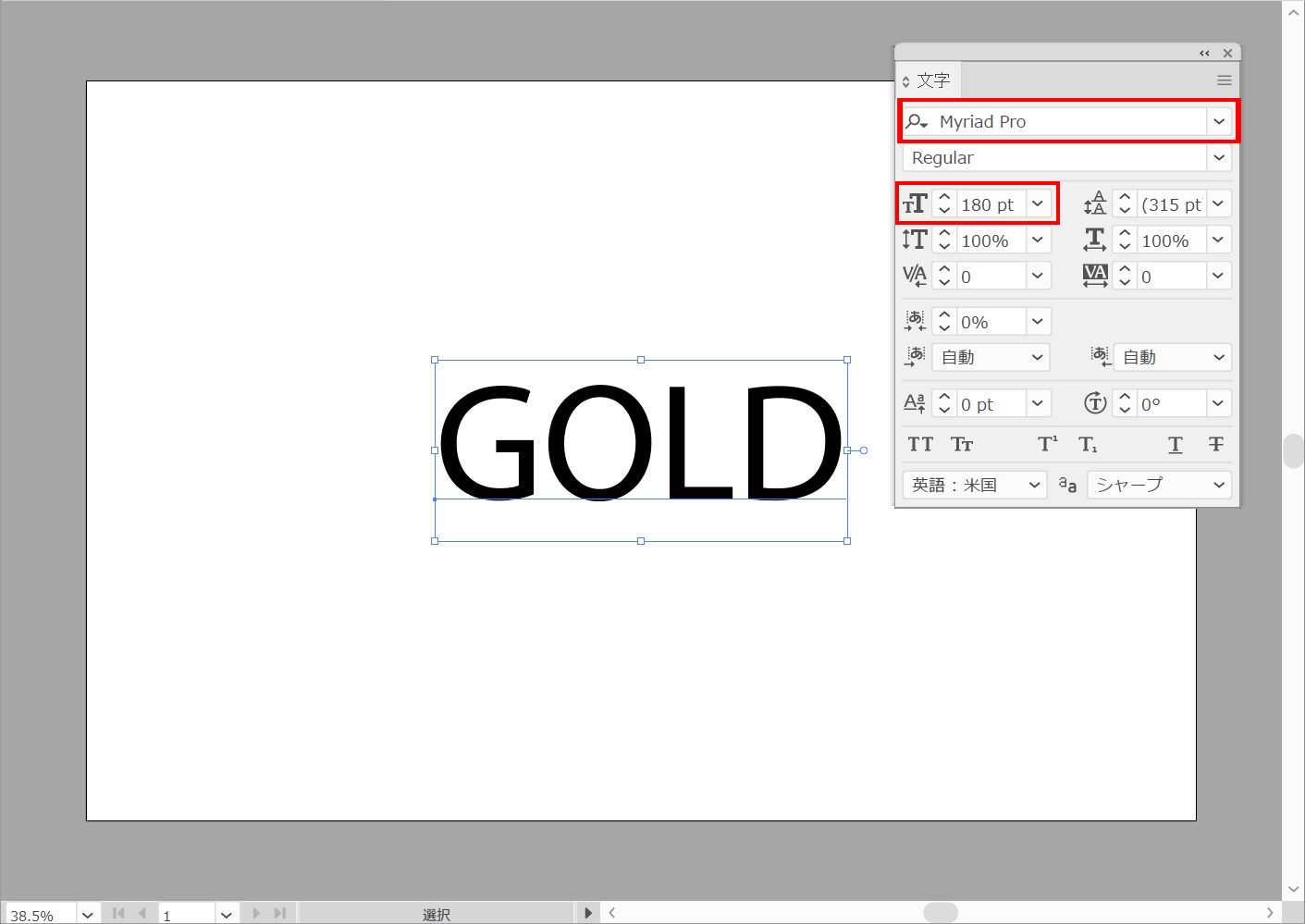Apply Strikethrough to text
The height and width of the screenshot is (924, 1305).
pos(1215,445)
